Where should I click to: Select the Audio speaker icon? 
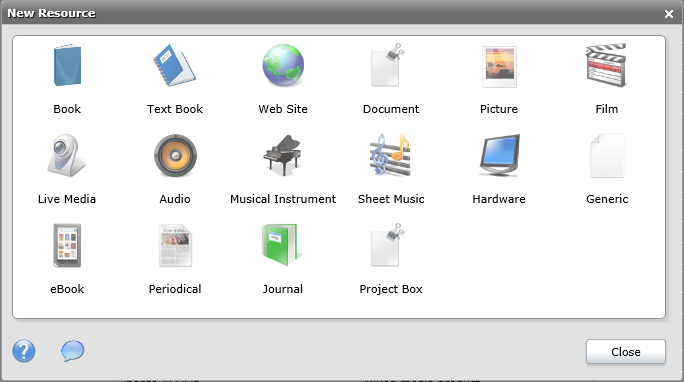[x=175, y=155]
